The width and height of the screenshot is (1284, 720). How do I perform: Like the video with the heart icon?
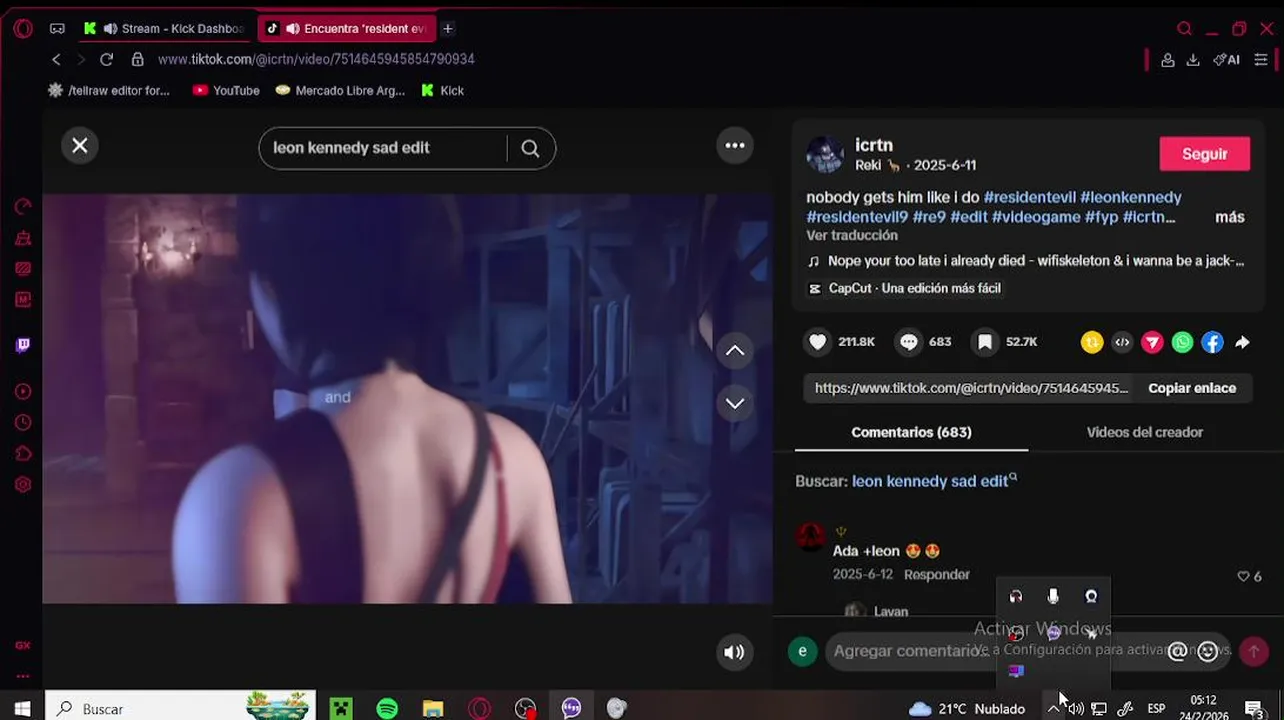coord(818,342)
